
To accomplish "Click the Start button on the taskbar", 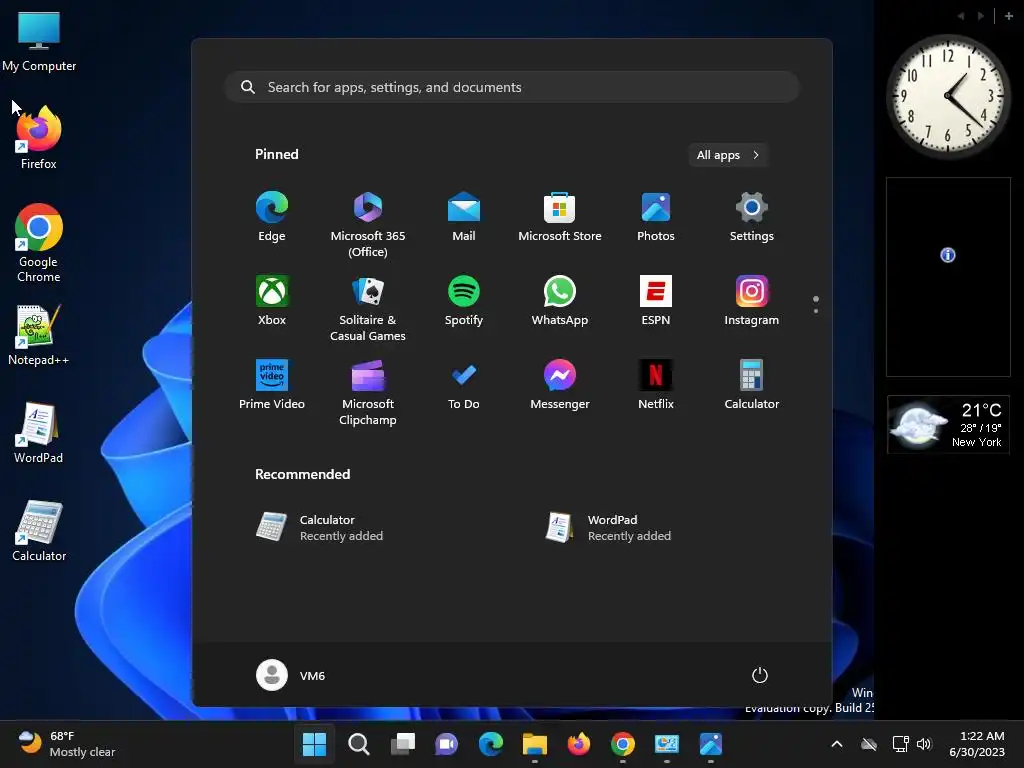I will (314, 744).
